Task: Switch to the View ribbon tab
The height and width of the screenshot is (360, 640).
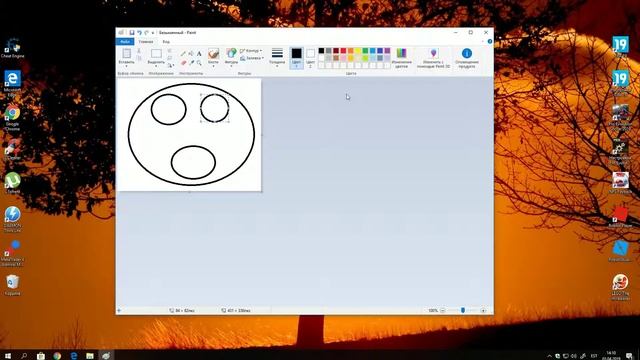Action: point(166,42)
